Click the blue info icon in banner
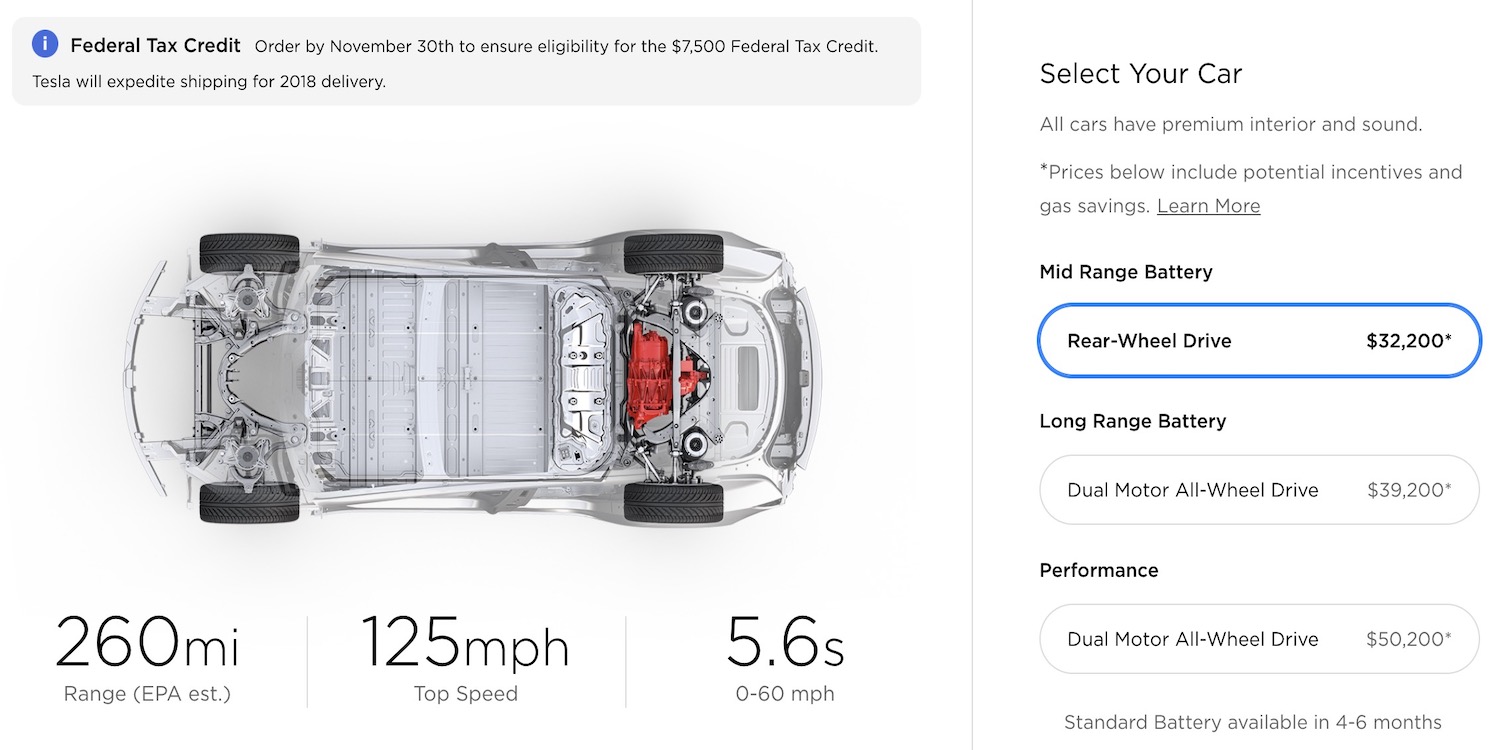The width and height of the screenshot is (1500, 750). (45, 45)
